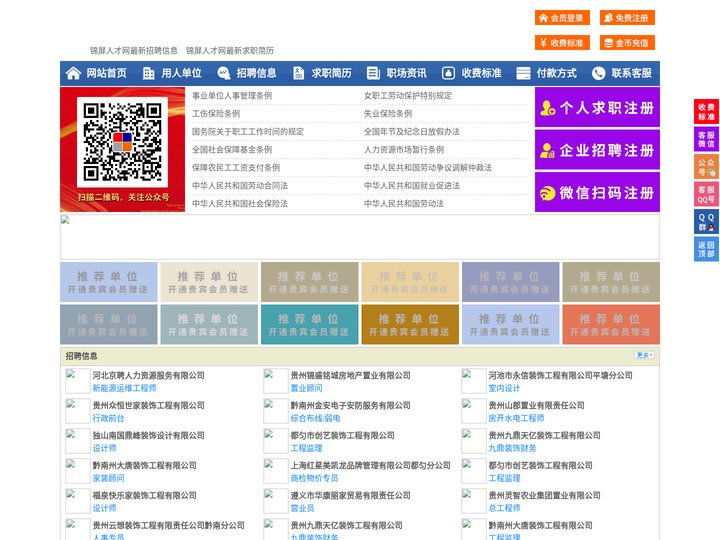Click the 会员登录 member login button
The height and width of the screenshot is (540, 720).
(562, 18)
